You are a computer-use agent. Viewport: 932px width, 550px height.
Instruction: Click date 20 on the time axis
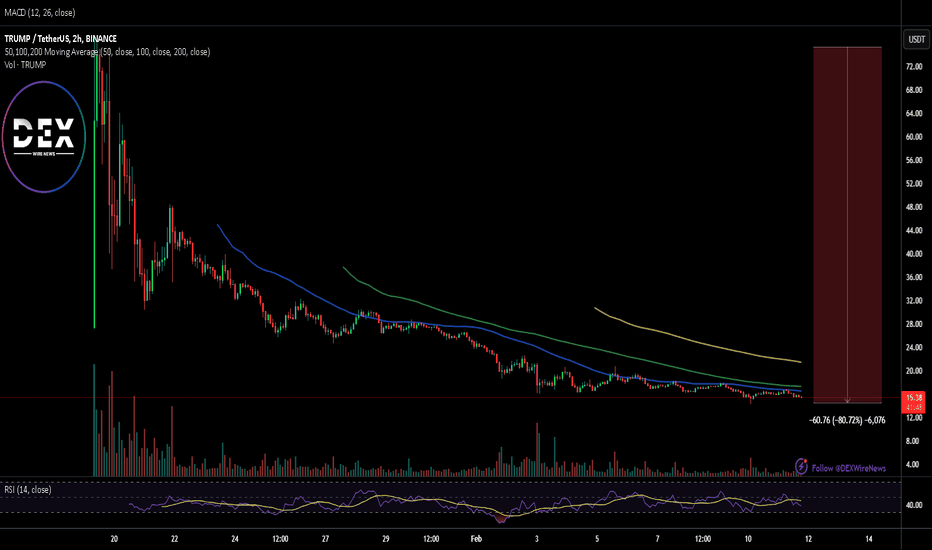pyautogui.click(x=114, y=539)
